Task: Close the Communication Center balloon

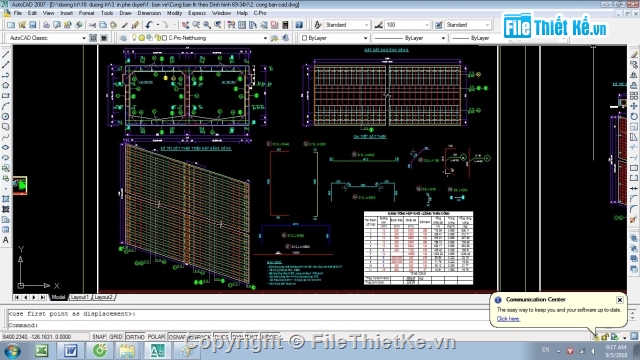Action: pos(620,300)
